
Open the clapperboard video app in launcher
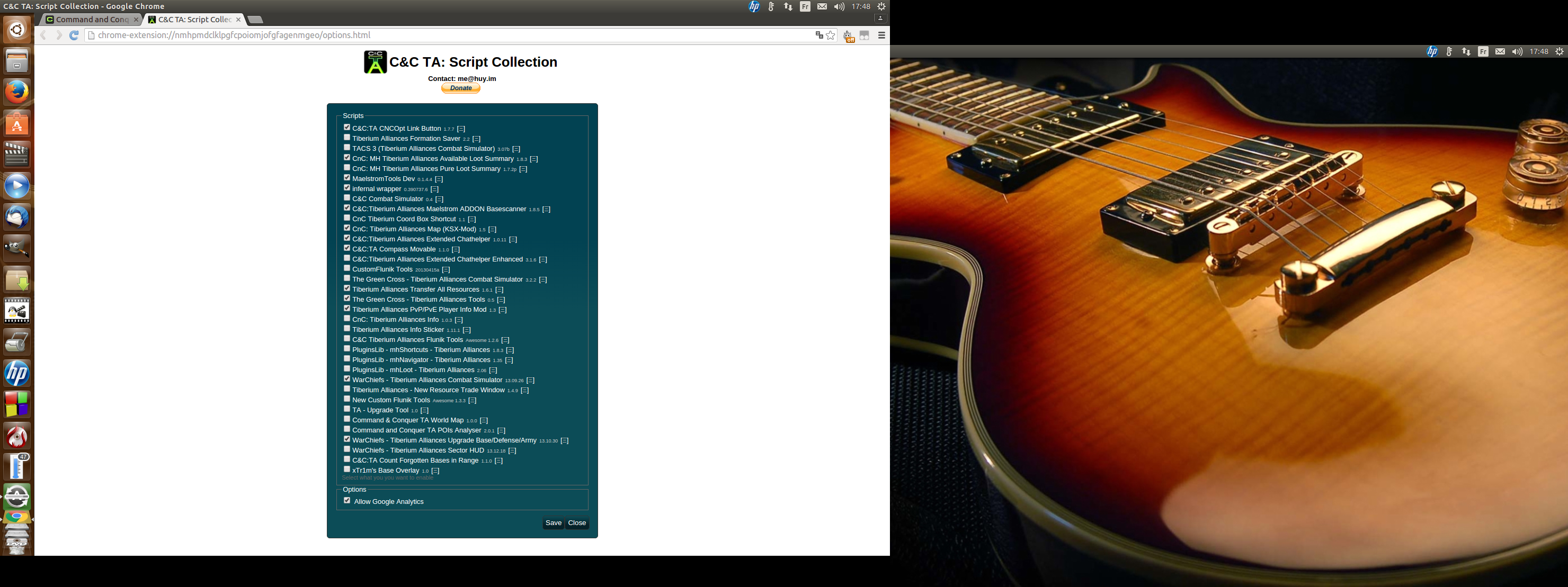click(x=17, y=154)
